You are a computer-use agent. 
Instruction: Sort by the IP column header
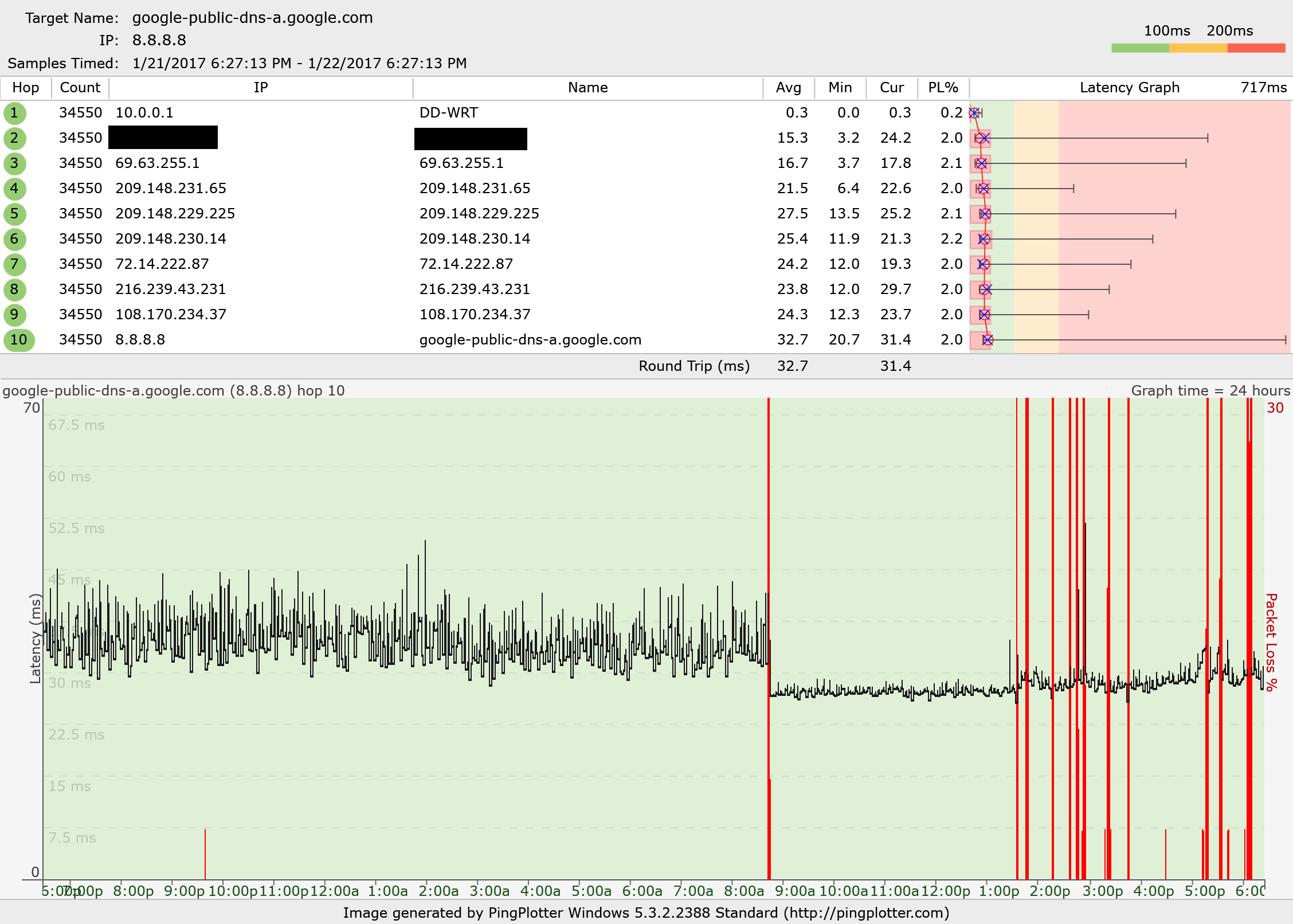pyautogui.click(x=261, y=88)
